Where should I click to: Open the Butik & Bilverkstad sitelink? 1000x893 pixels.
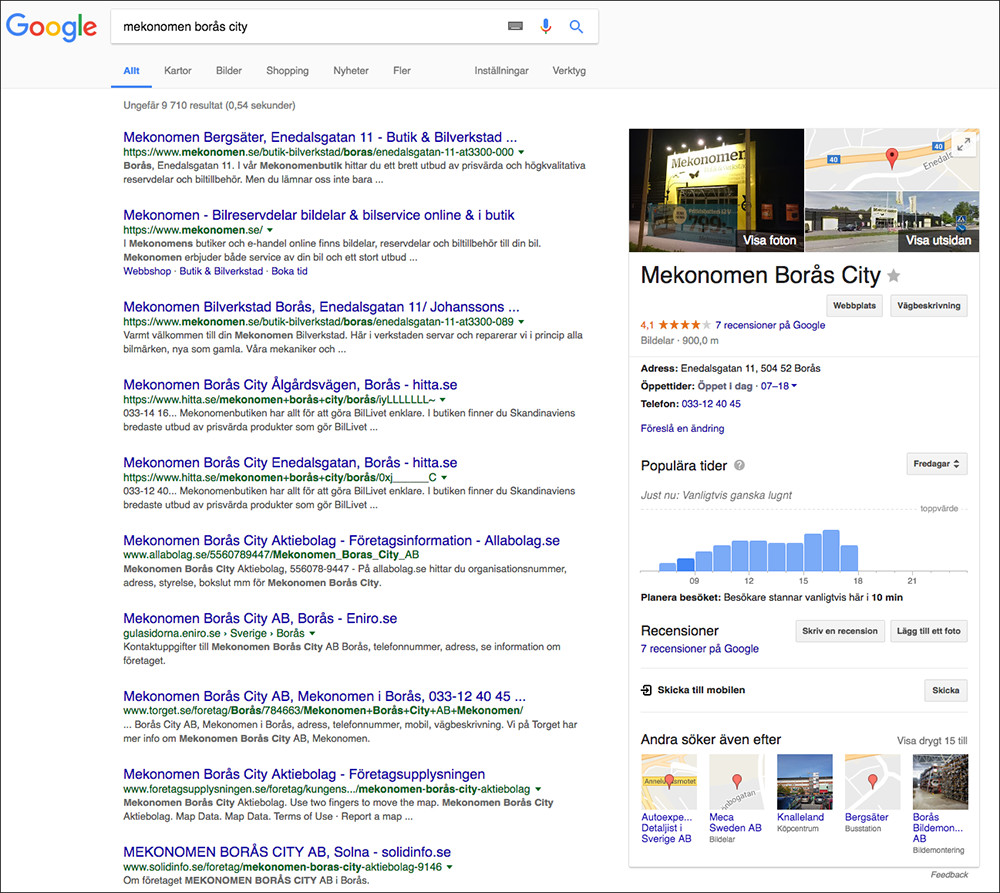pyautogui.click(x=221, y=271)
